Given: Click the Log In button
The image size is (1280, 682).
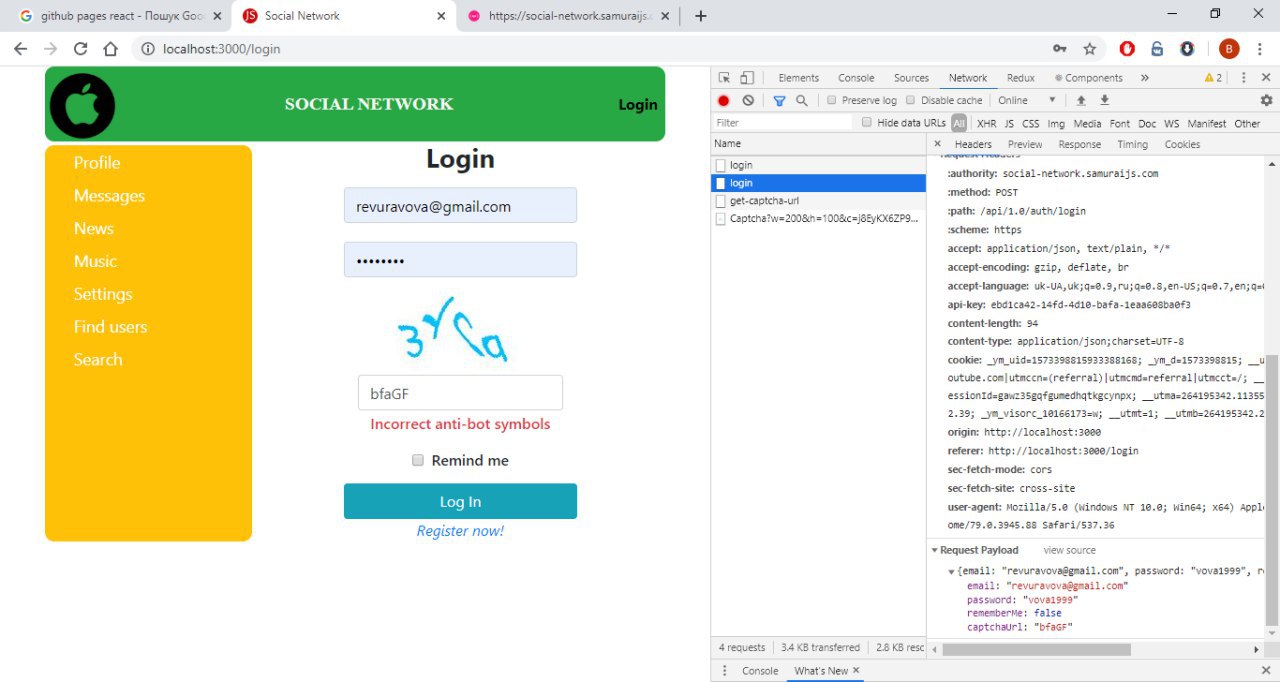Looking at the screenshot, I should pyautogui.click(x=460, y=501).
